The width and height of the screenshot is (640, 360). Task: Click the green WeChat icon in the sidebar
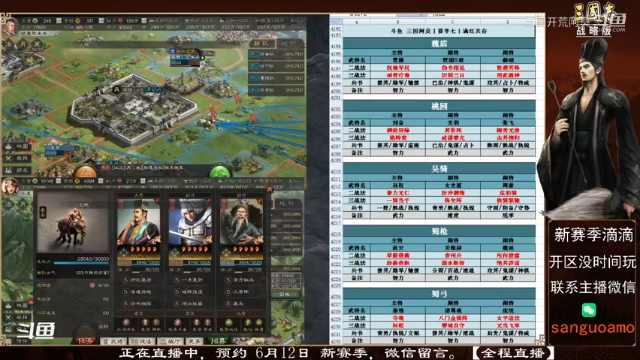(589, 310)
